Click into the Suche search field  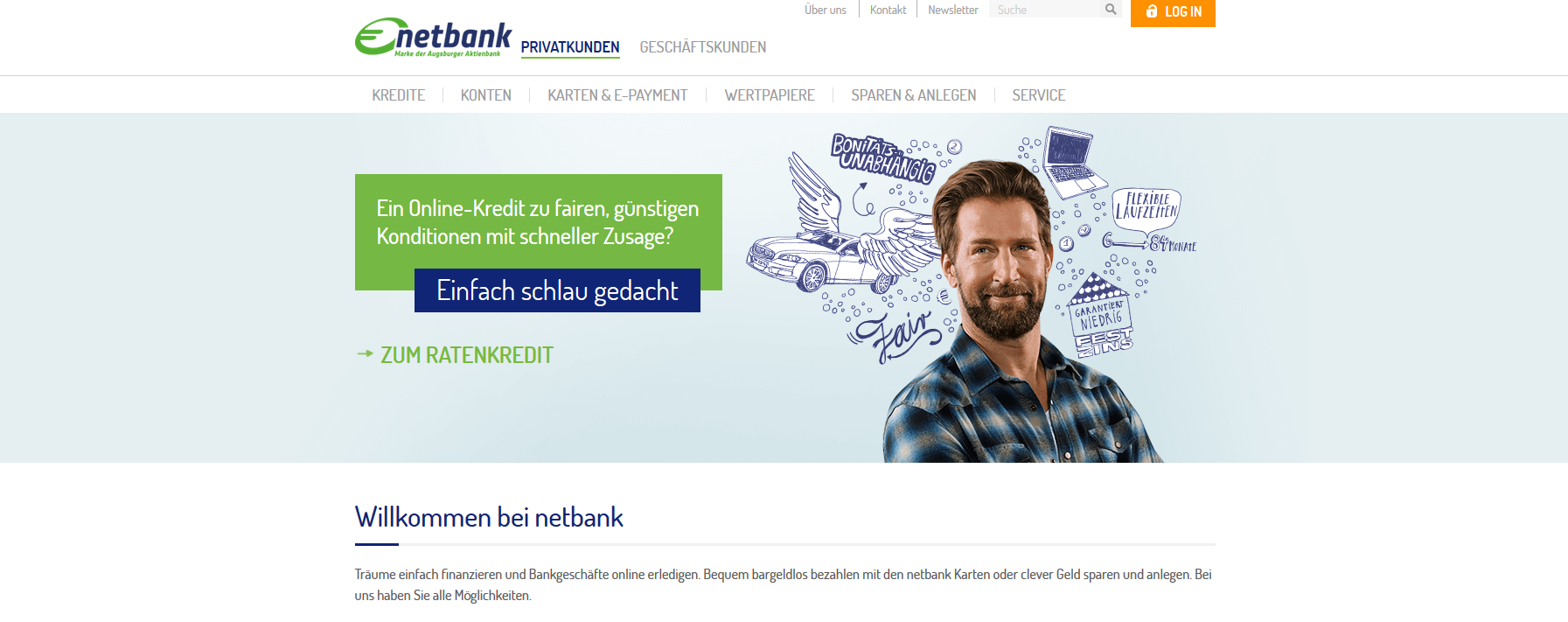point(1045,10)
